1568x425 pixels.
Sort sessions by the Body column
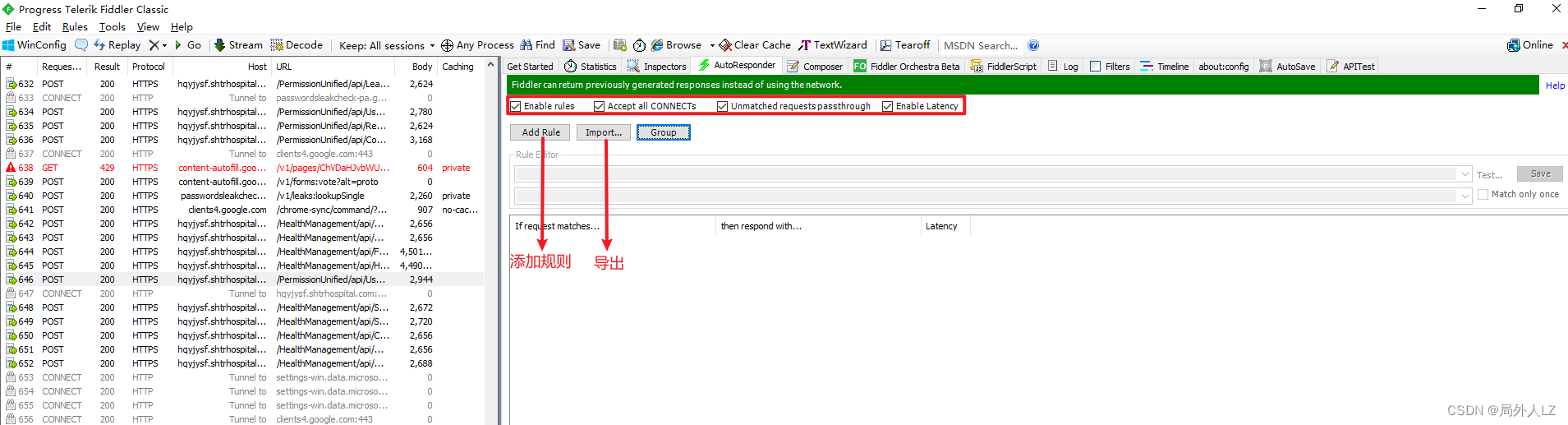coord(416,67)
